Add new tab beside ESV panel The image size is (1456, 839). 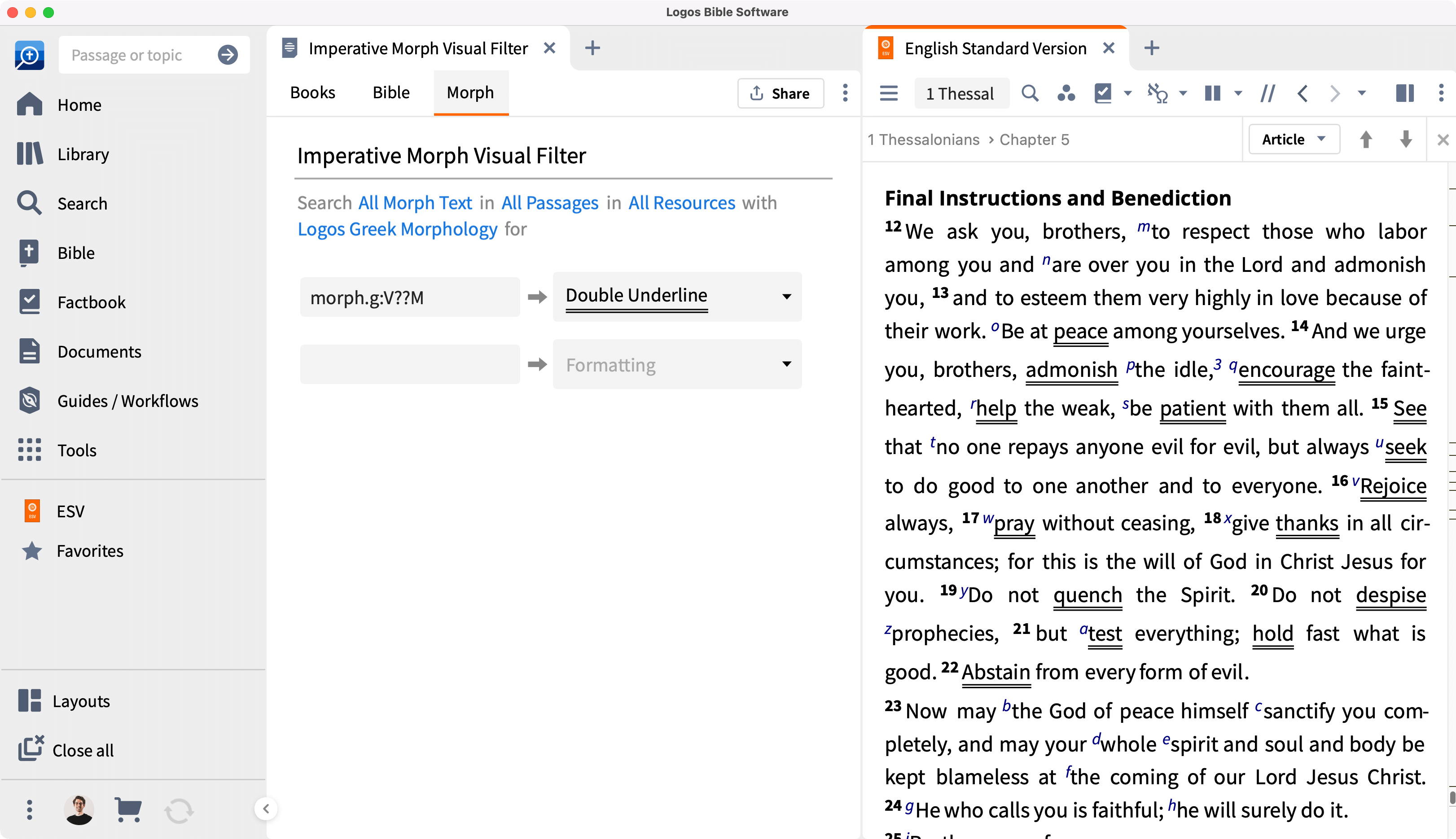[x=1151, y=48]
